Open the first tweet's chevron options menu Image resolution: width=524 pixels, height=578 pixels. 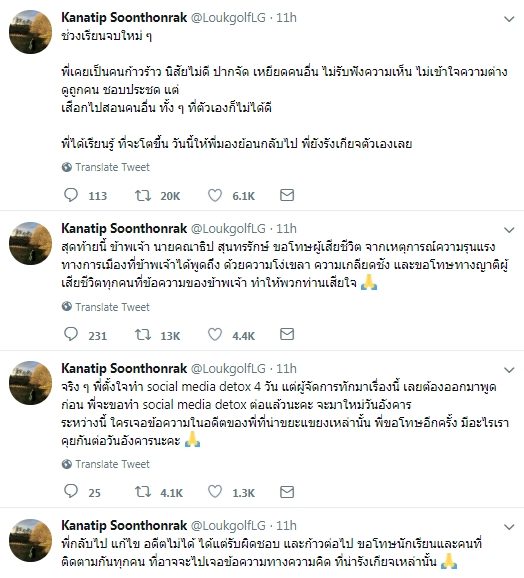pyautogui.click(x=509, y=19)
